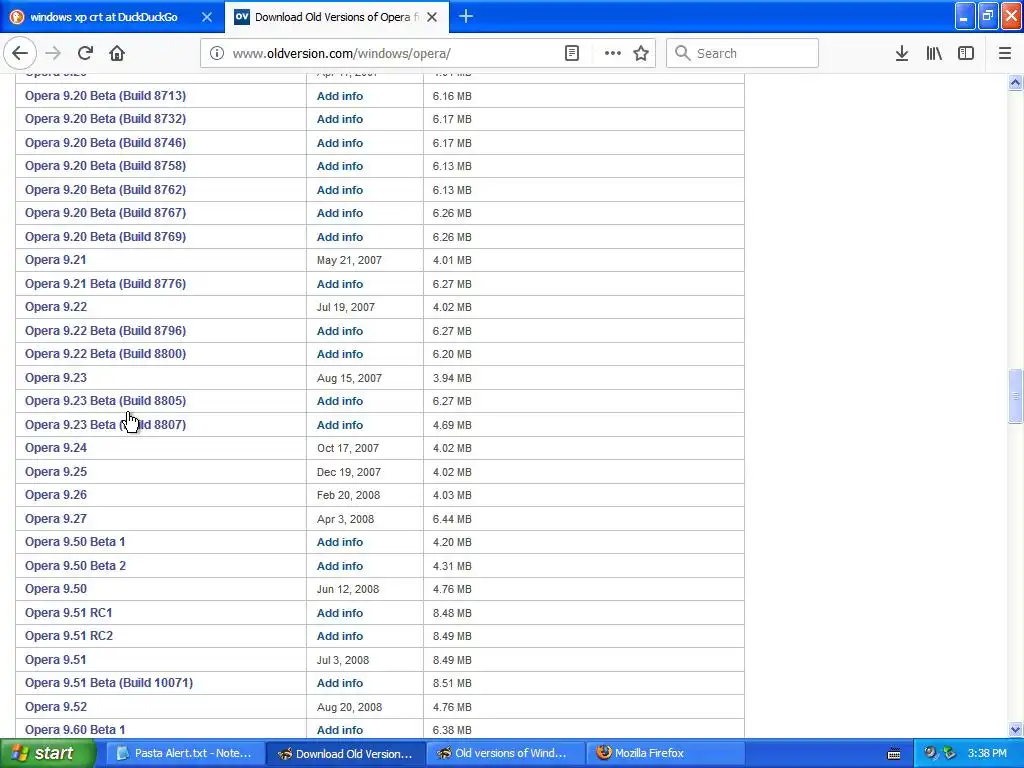Reload the current page
Screen dimensions: 1024x768
[x=85, y=53]
